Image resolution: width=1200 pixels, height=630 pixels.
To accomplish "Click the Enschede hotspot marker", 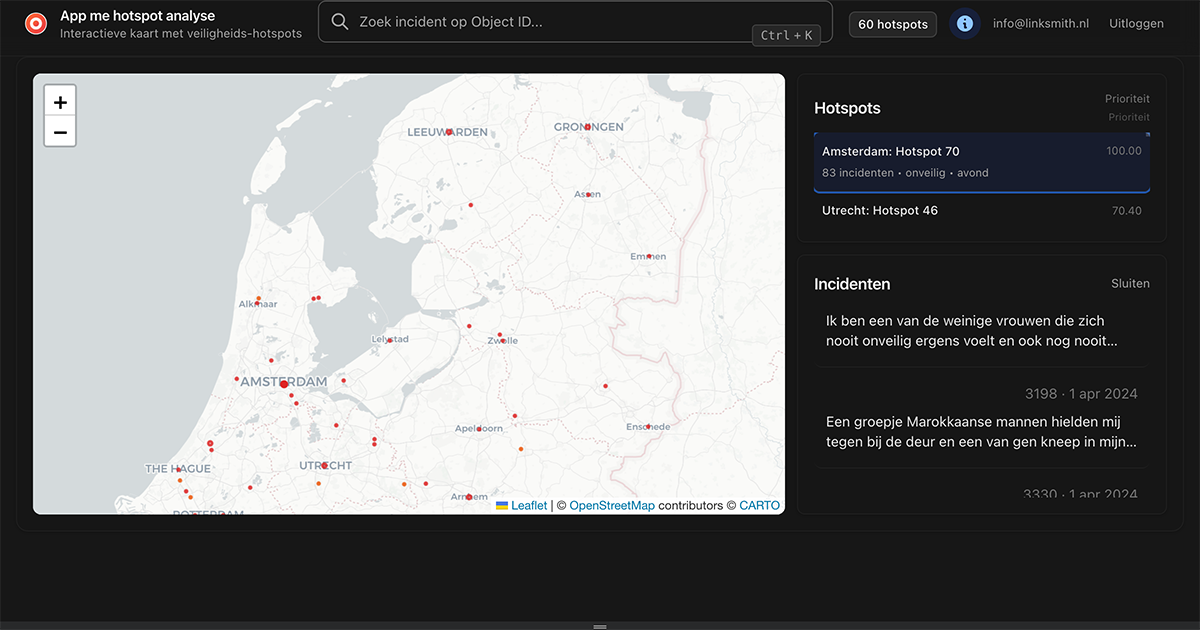I will pyautogui.click(x=649, y=427).
